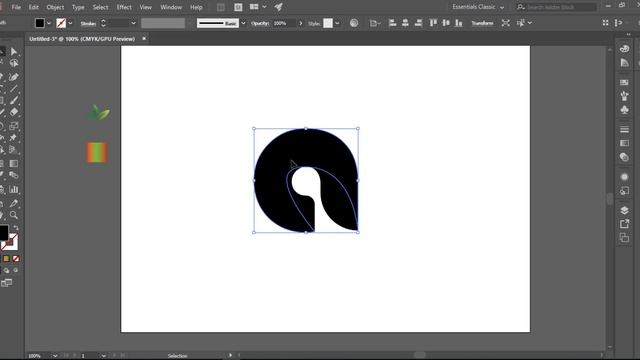
Task: Close the Untitled-3 document tab
Action: pyautogui.click(x=144, y=38)
